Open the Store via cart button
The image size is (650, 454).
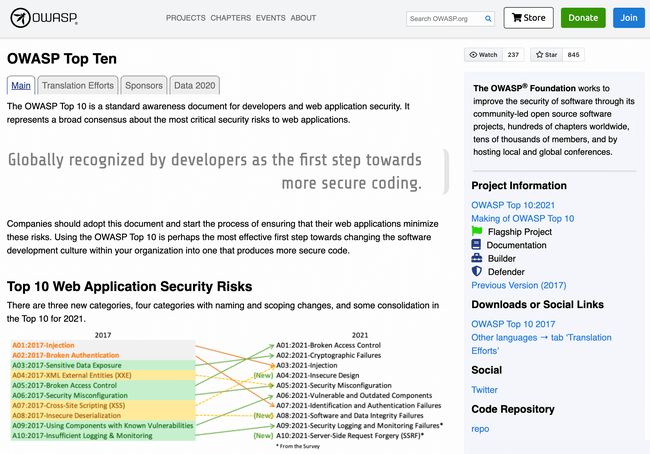tap(529, 18)
